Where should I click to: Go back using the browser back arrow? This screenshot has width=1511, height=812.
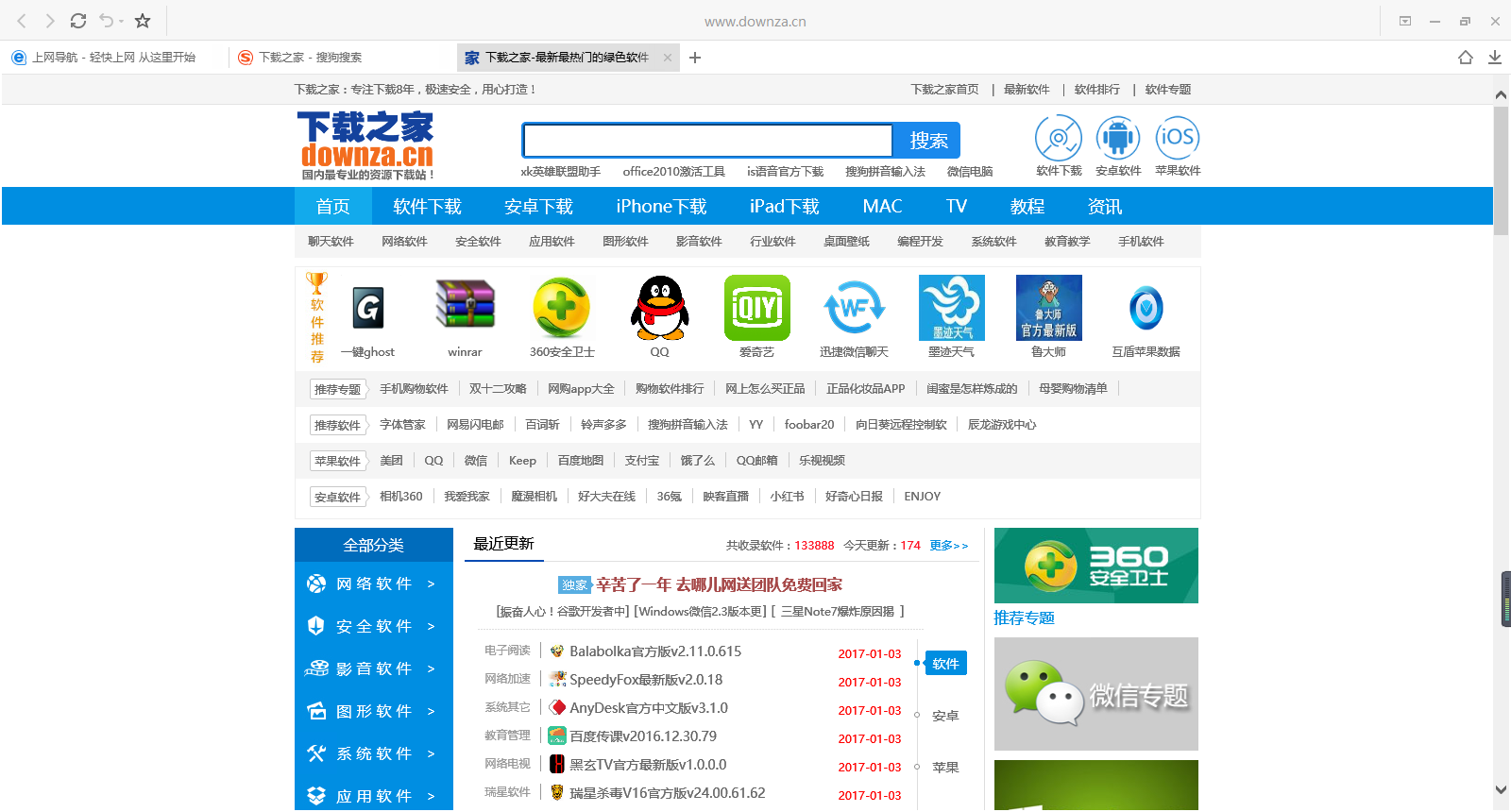point(22,21)
